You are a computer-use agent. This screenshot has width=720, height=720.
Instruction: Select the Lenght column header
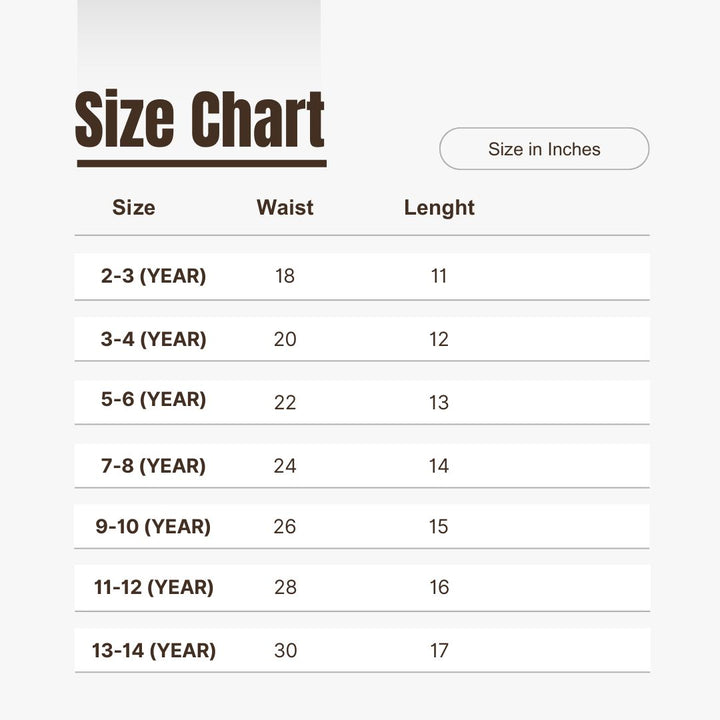coord(439,208)
